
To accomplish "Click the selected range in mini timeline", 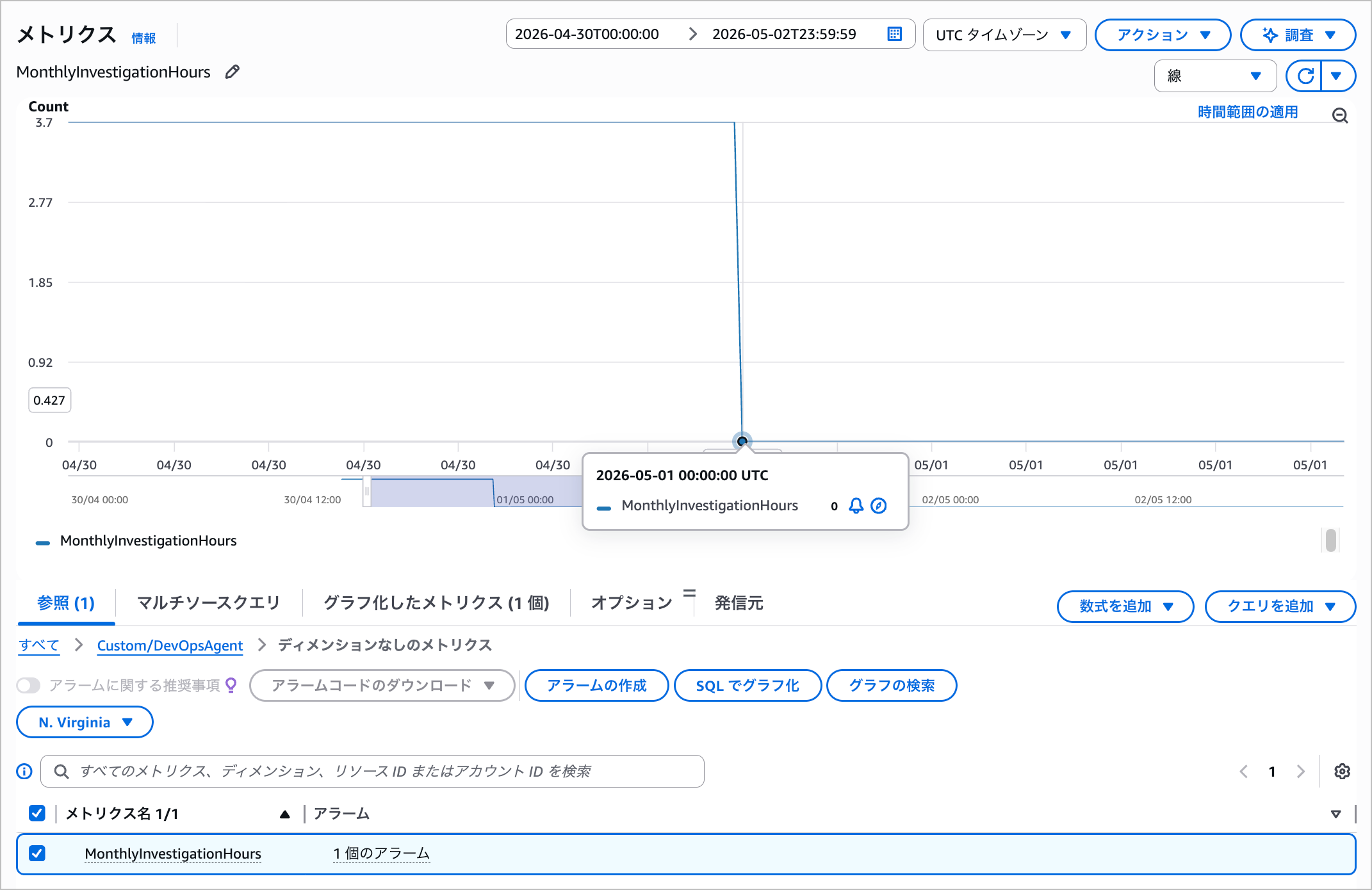I will (475, 492).
